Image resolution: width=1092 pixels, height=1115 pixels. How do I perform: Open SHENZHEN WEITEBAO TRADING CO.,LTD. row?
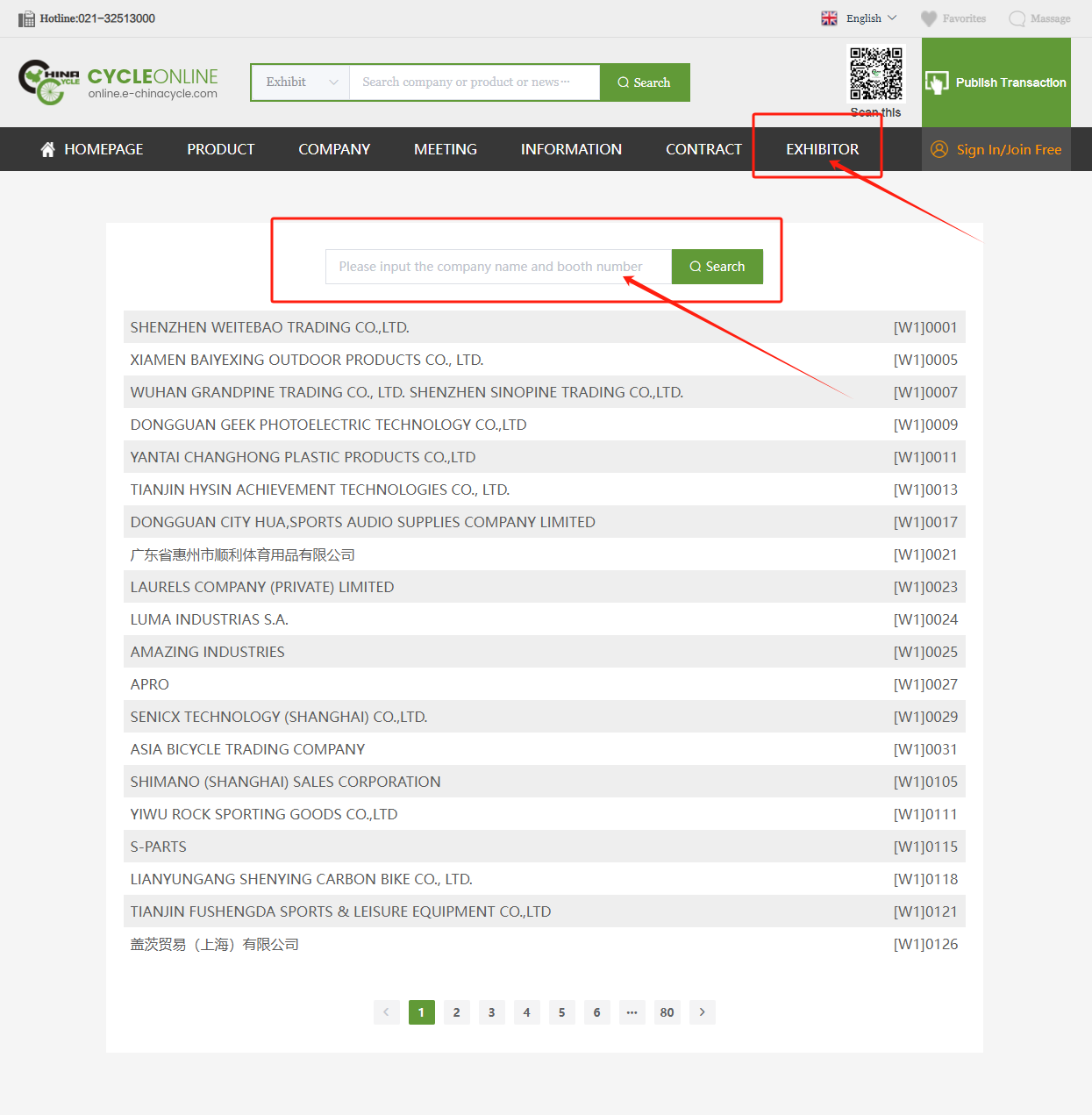coord(544,327)
